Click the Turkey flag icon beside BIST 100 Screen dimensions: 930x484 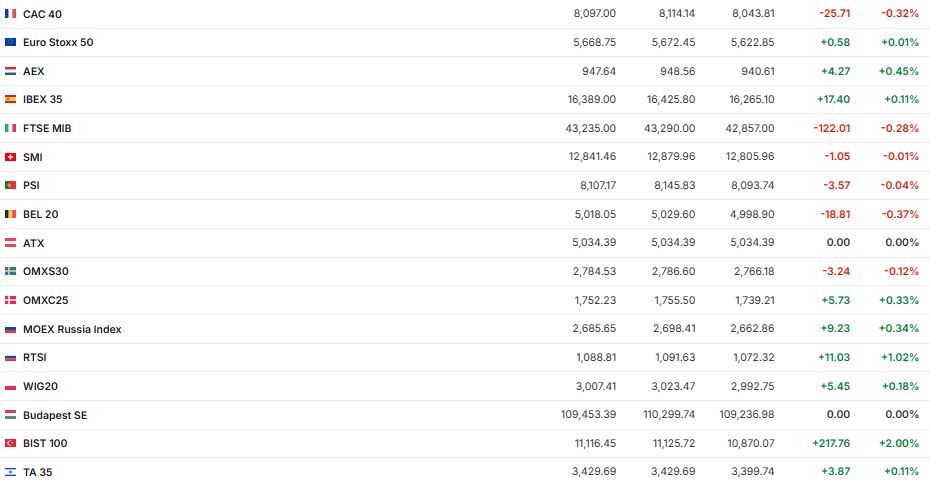[10, 443]
